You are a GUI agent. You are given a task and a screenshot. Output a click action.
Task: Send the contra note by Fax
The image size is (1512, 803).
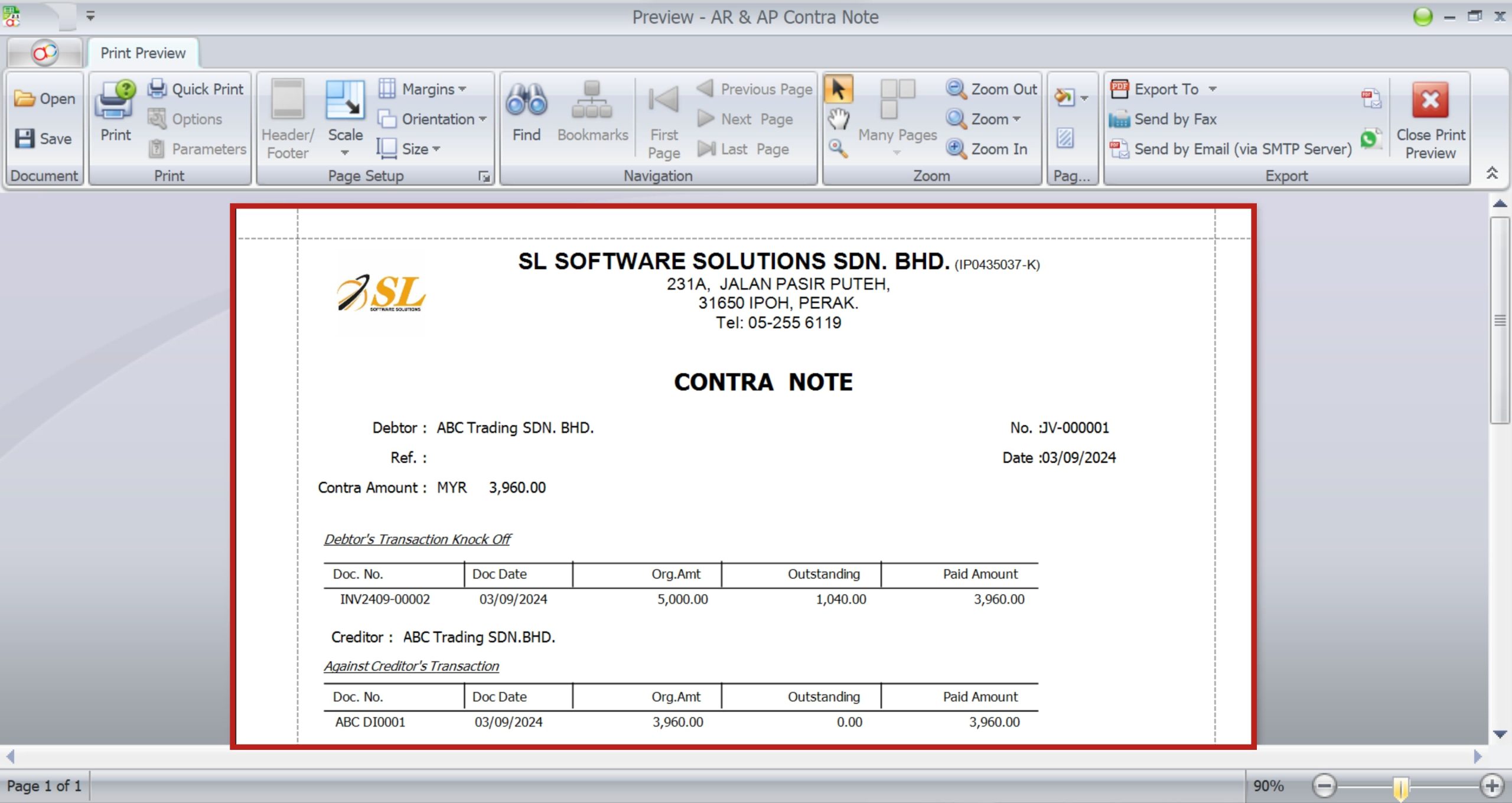click(x=1162, y=119)
